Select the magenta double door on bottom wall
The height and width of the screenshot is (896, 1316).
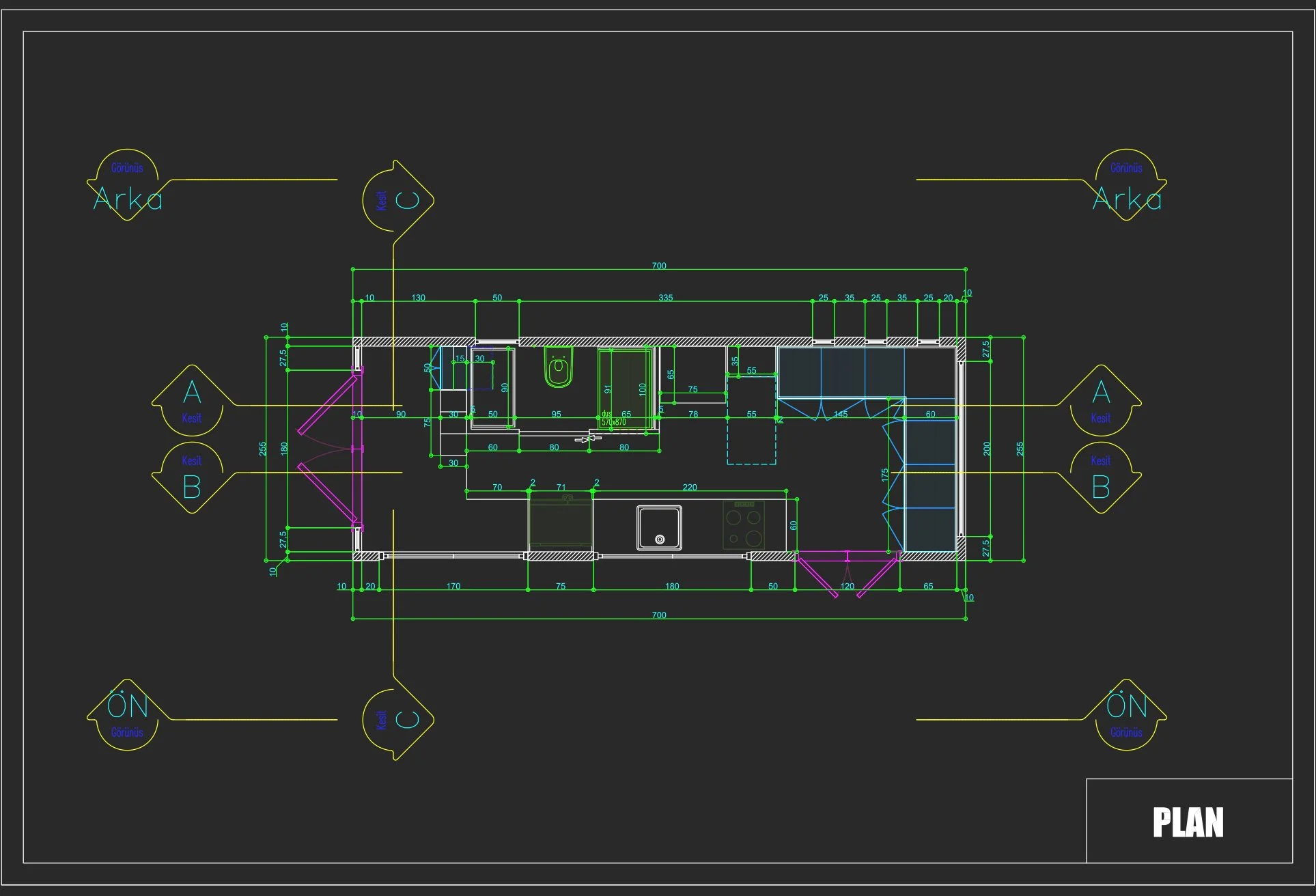[847, 574]
